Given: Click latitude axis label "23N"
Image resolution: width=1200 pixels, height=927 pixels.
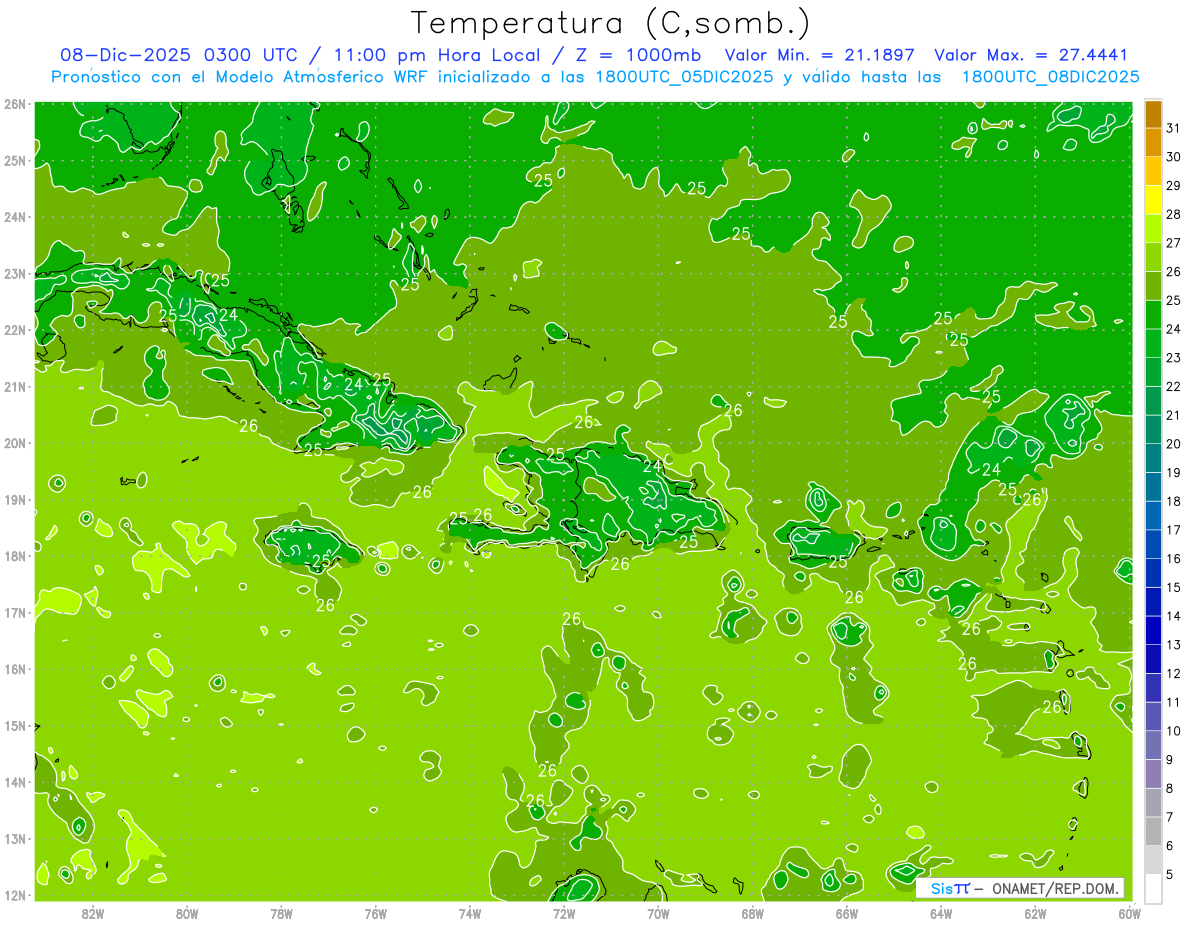Looking at the screenshot, I should [x=15, y=273].
